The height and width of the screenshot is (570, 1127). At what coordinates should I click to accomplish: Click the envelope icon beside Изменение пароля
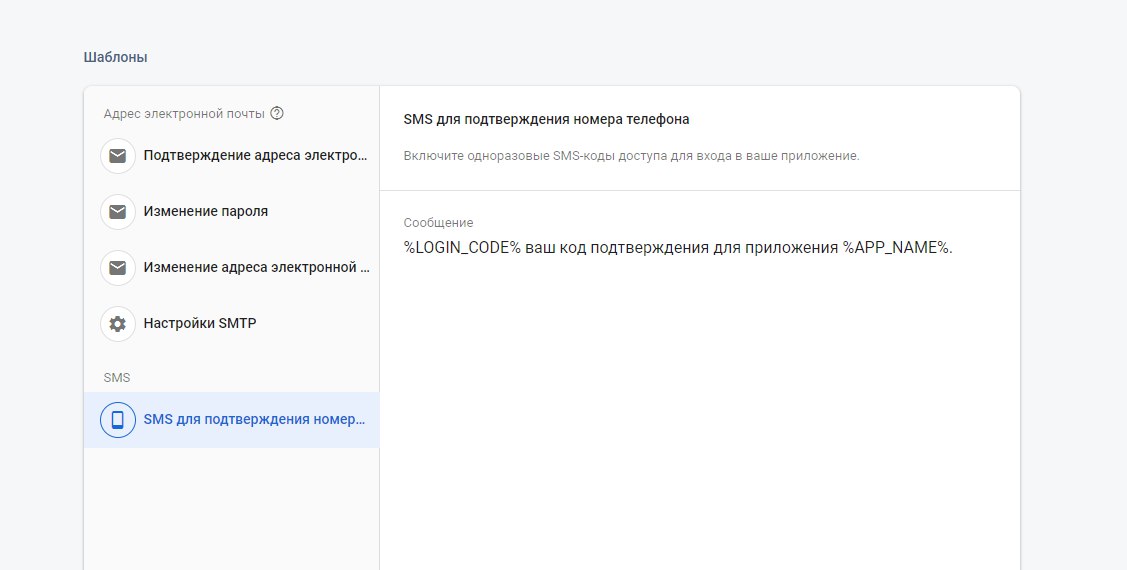[118, 212]
